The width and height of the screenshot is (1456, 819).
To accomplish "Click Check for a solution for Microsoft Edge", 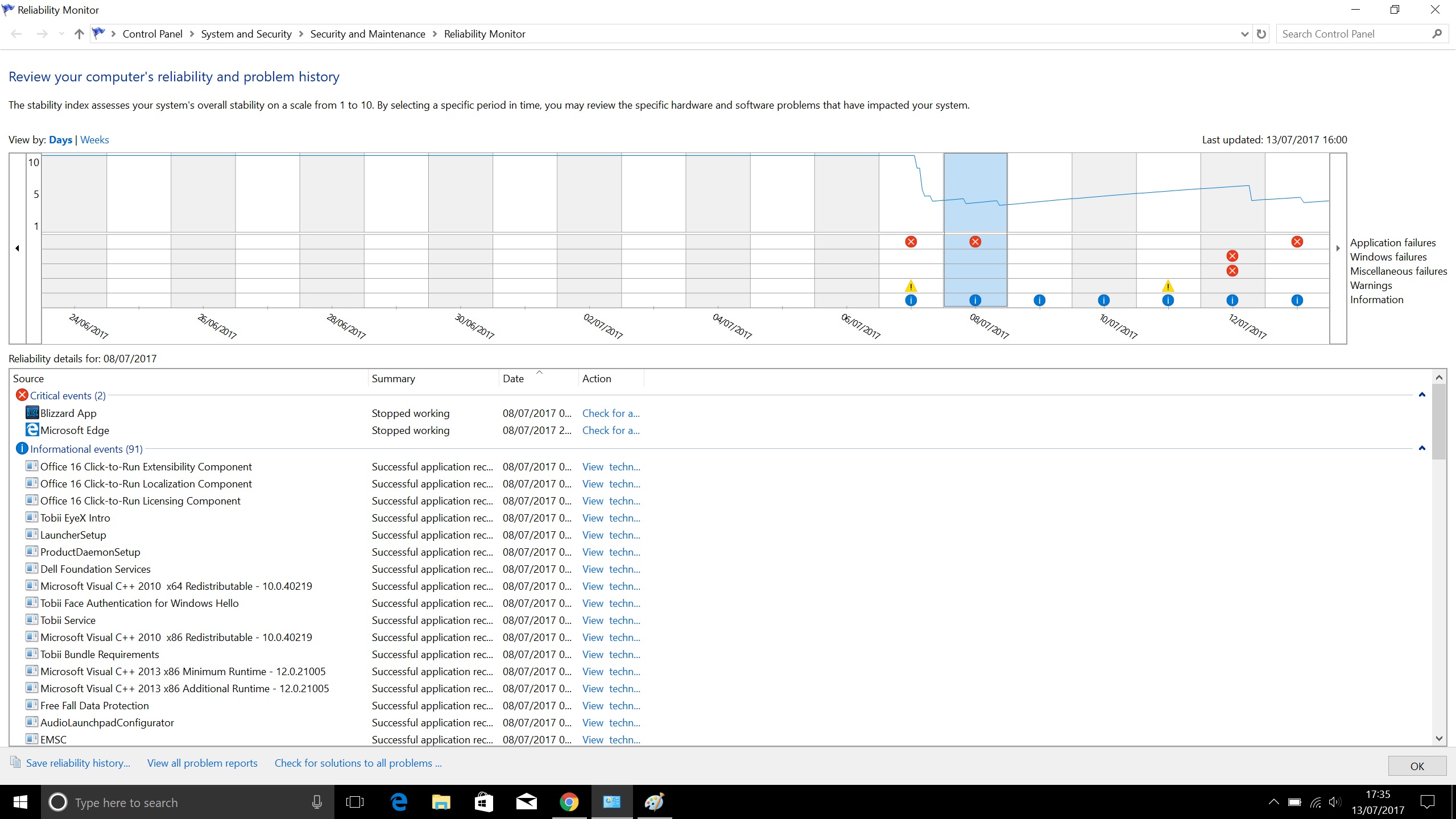I will tap(611, 430).
